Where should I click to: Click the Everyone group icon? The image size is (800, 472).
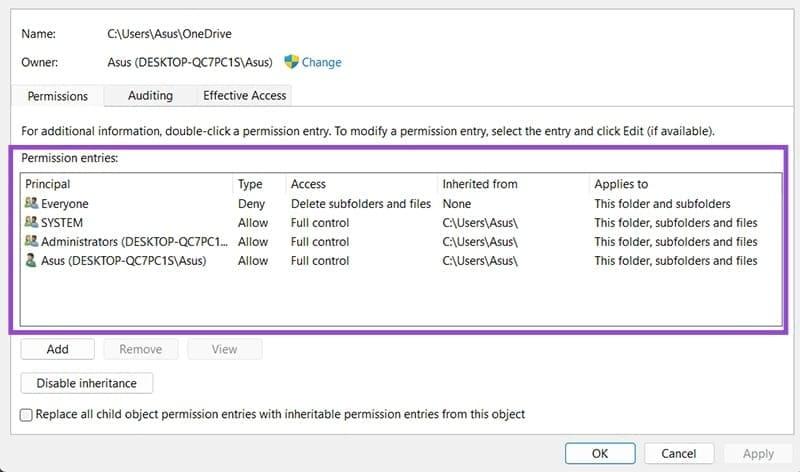pos(31,204)
